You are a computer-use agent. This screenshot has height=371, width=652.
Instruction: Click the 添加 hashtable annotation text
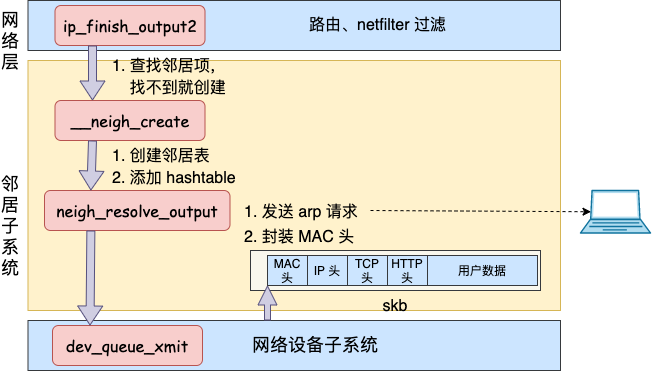pyautogui.click(x=183, y=178)
